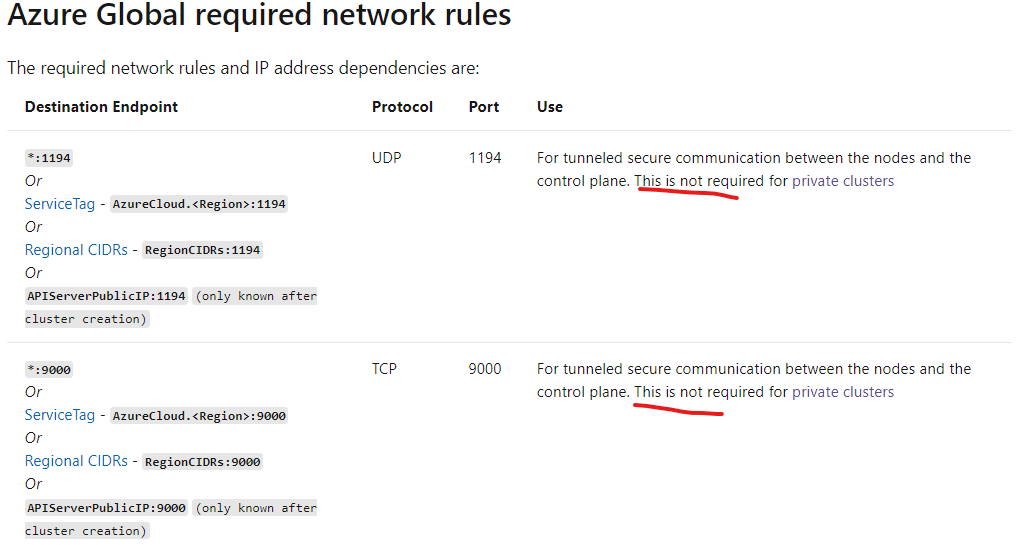Open the ServiceTag link for port 9000

59,415
